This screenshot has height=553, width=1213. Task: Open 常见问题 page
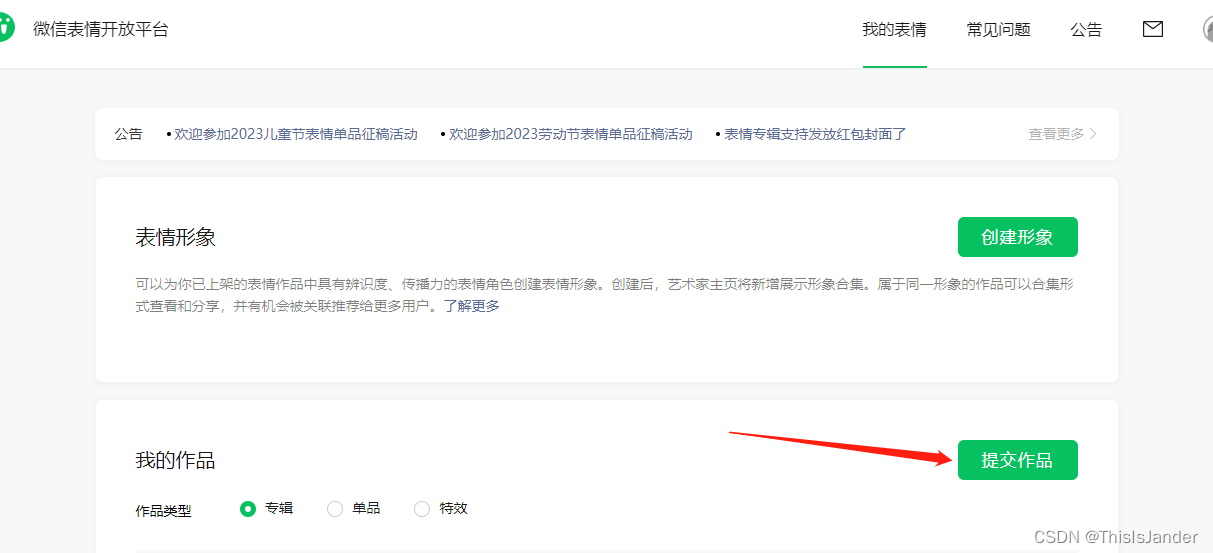[x=998, y=30]
